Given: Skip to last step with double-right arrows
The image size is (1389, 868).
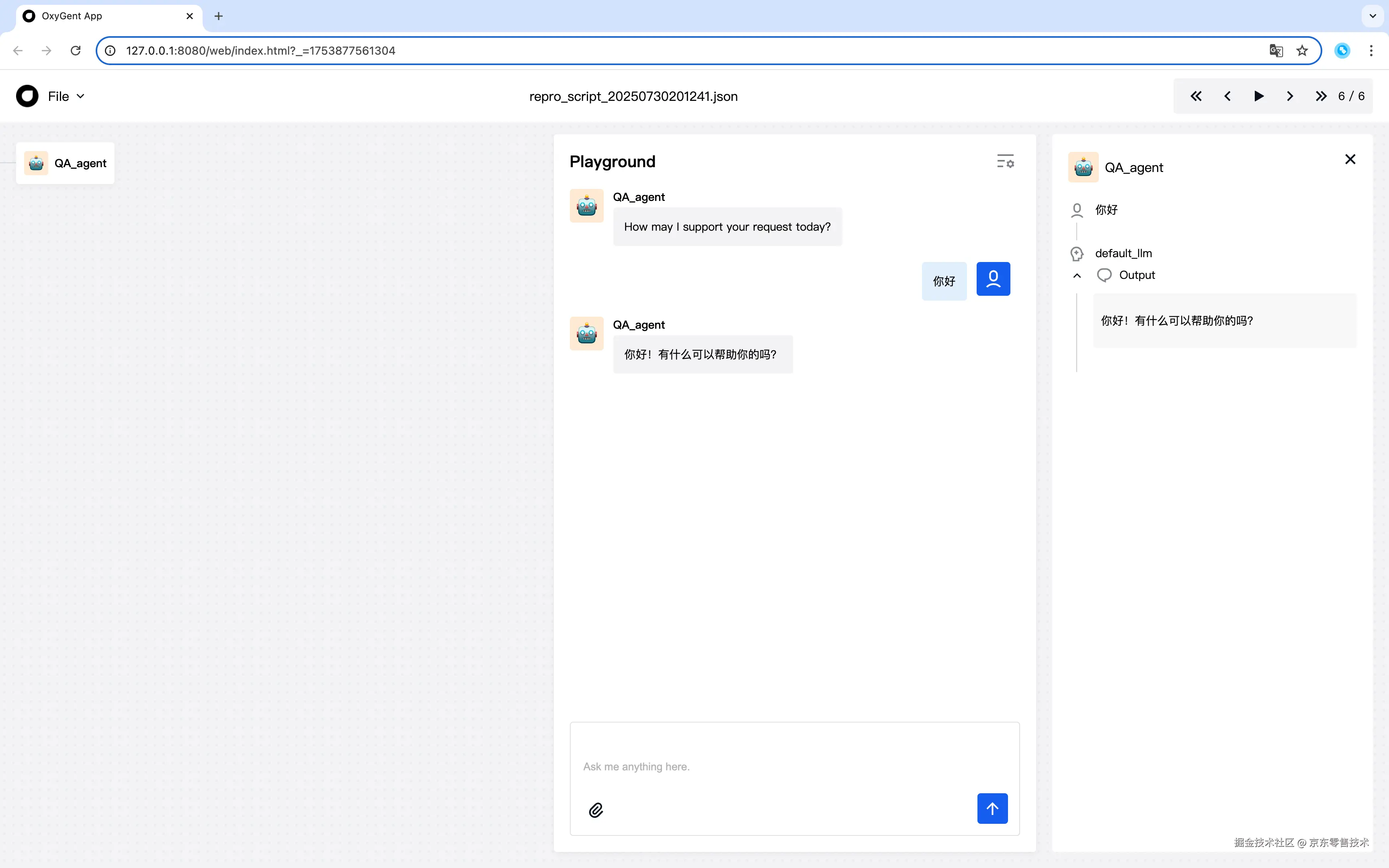Looking at the screenshot, I should pyautogui.click(x=1321, y=96).
